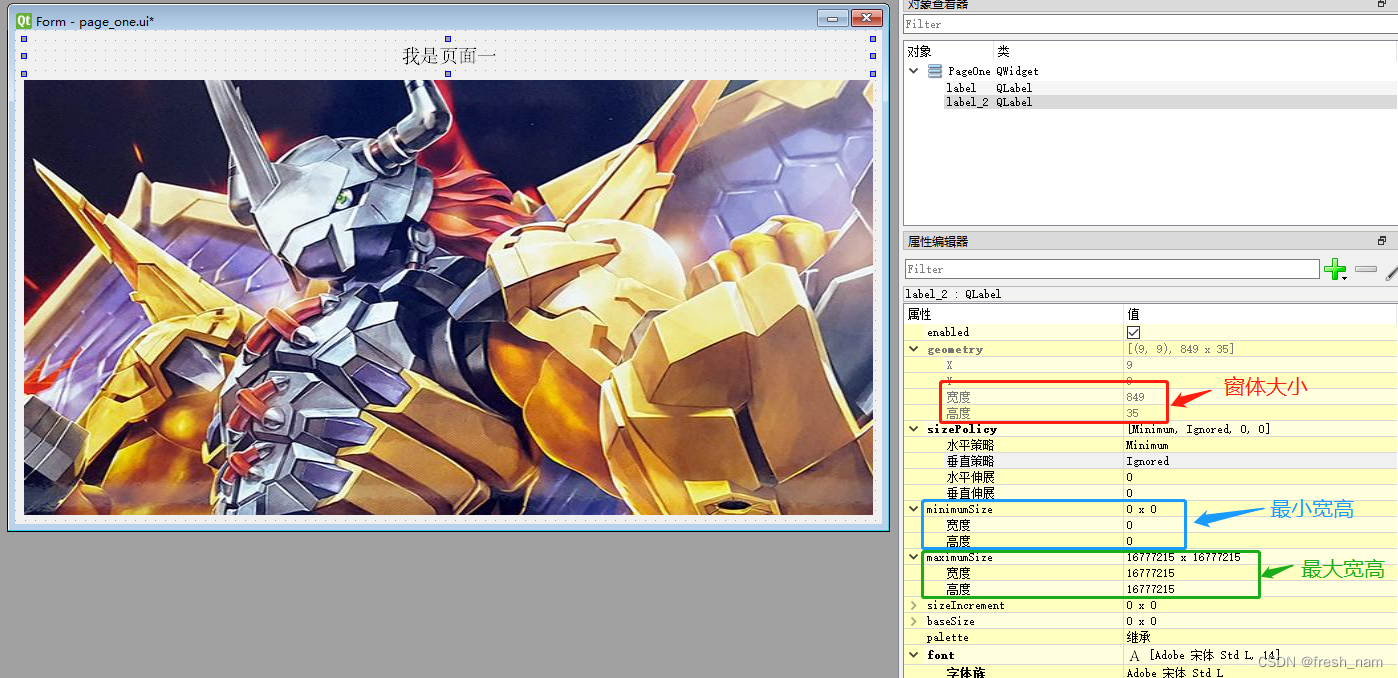The image size is (1398, 678).
Task: Click the geometry 高度 value 35
Action: point(1132,413)
